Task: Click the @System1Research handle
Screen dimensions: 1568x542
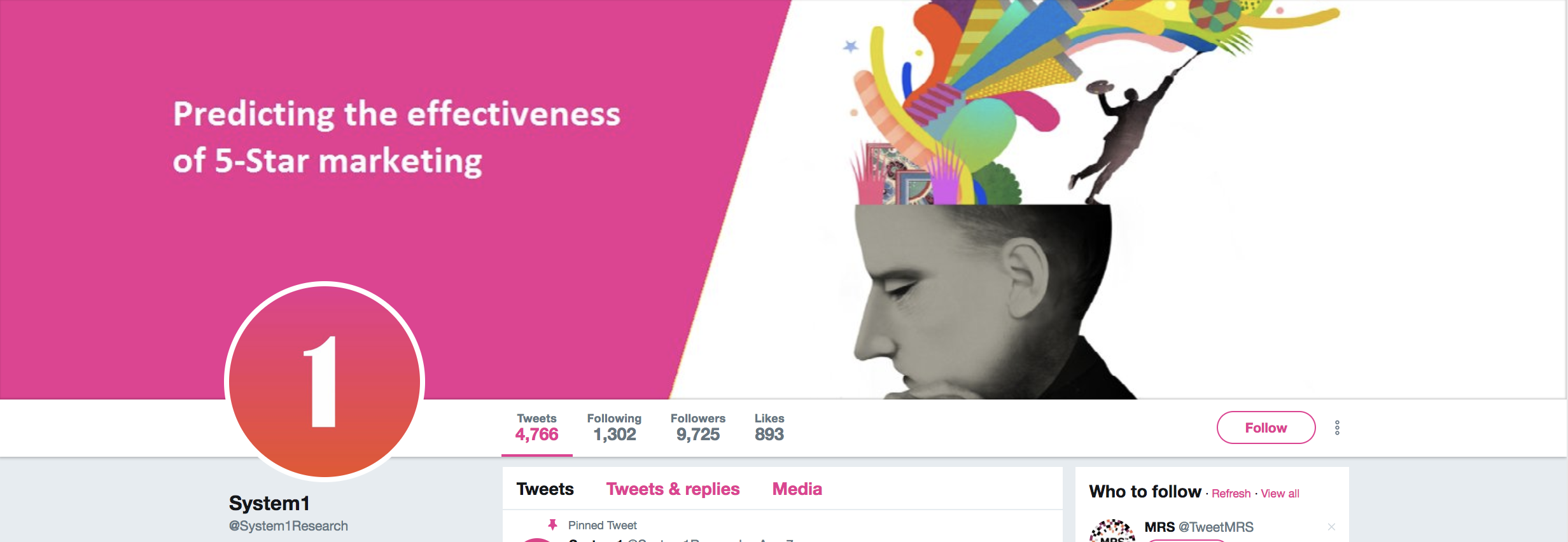Action: (288, 526)
